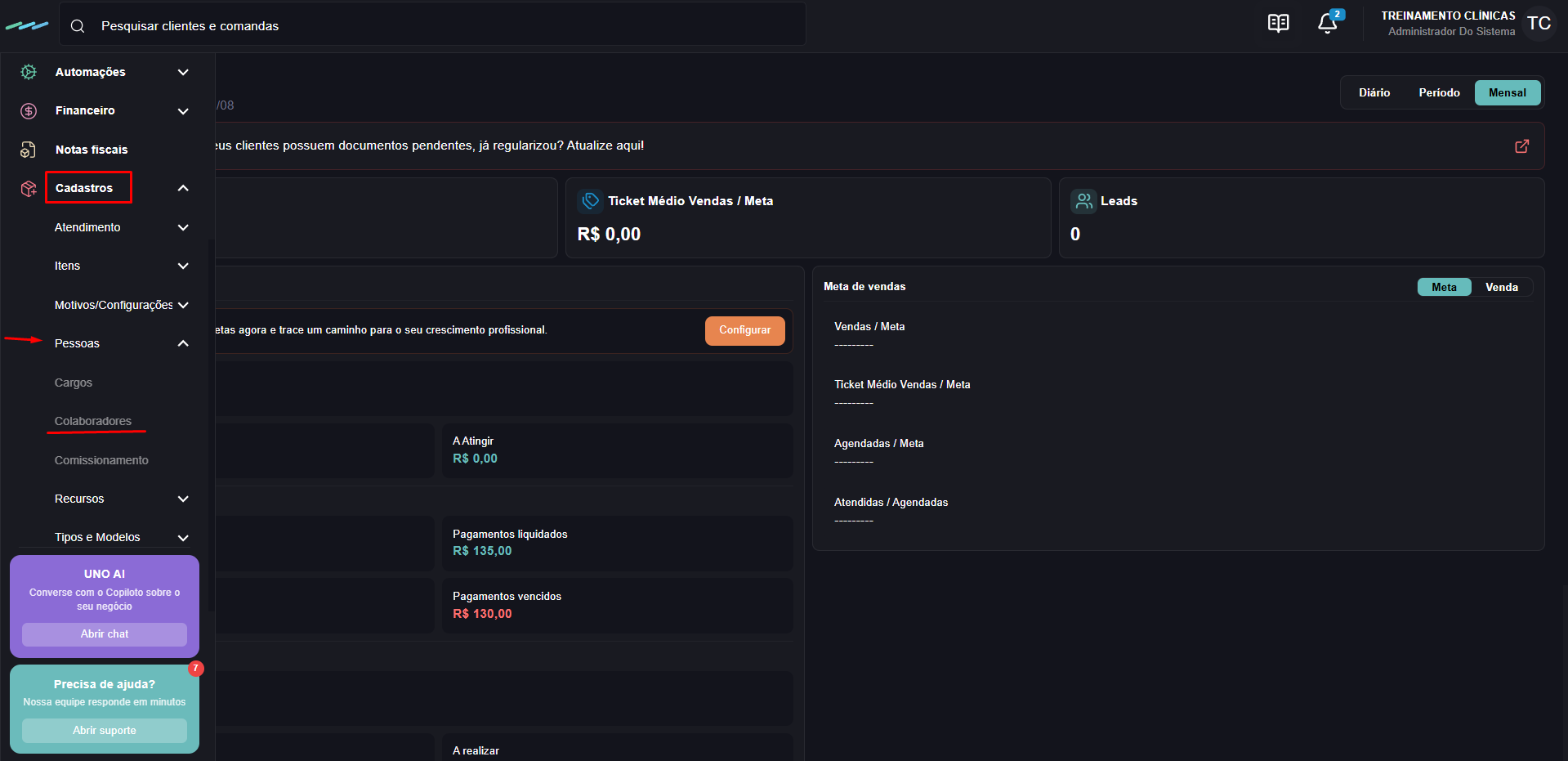Open the Itens submenu item
1568x761 pixels.
pos(67,266)
